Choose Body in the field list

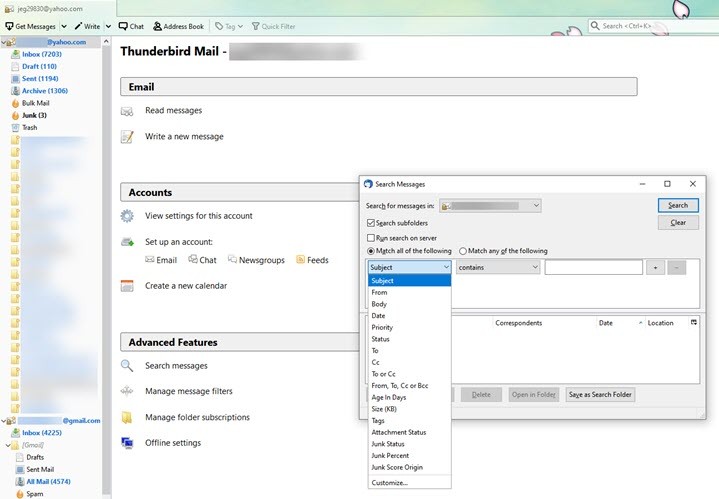(x=409, y=304)
